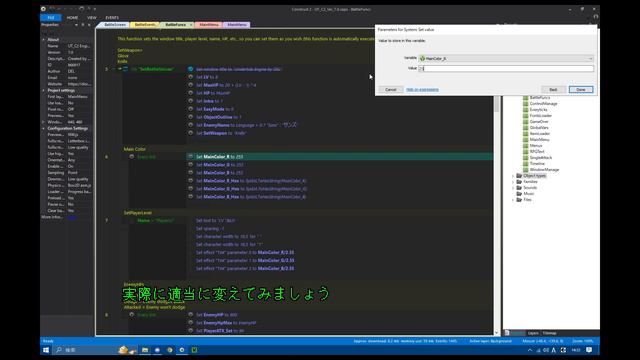Open the ControlManage event sheet
The height and width of the screenshot is (360, 640).
point(543,104)
